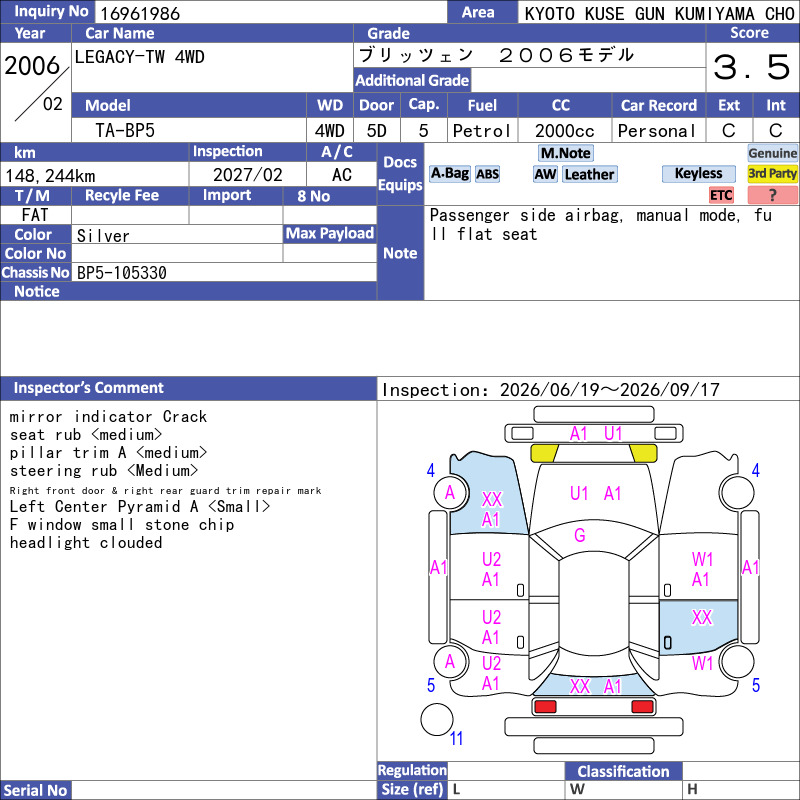Click the M.Note docs badge
The height and width of the screenshot is (800, 800).
pos(565,153)
